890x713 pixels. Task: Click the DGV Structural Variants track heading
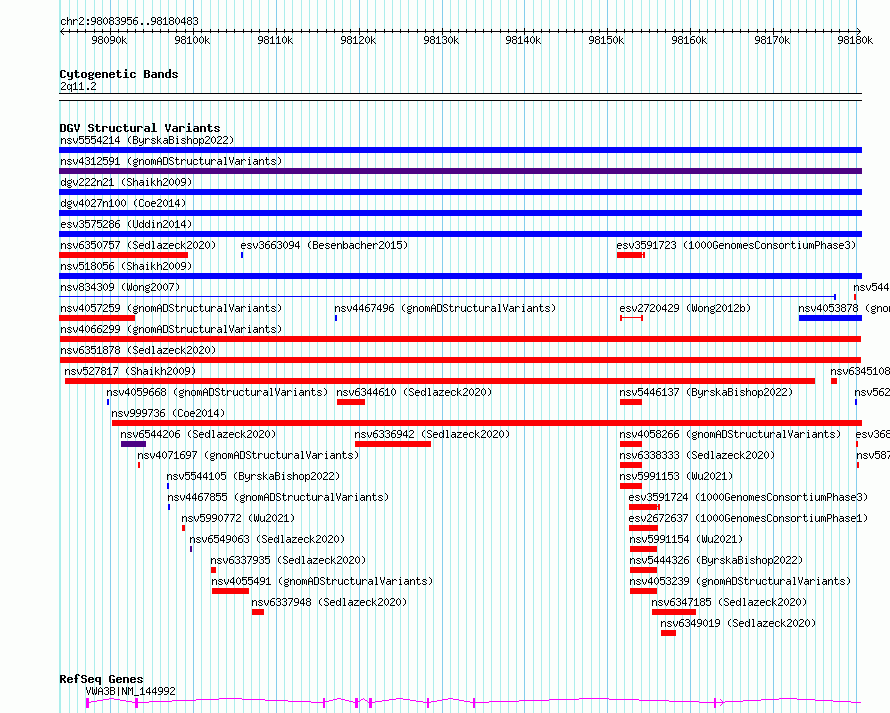pos(140,128)
